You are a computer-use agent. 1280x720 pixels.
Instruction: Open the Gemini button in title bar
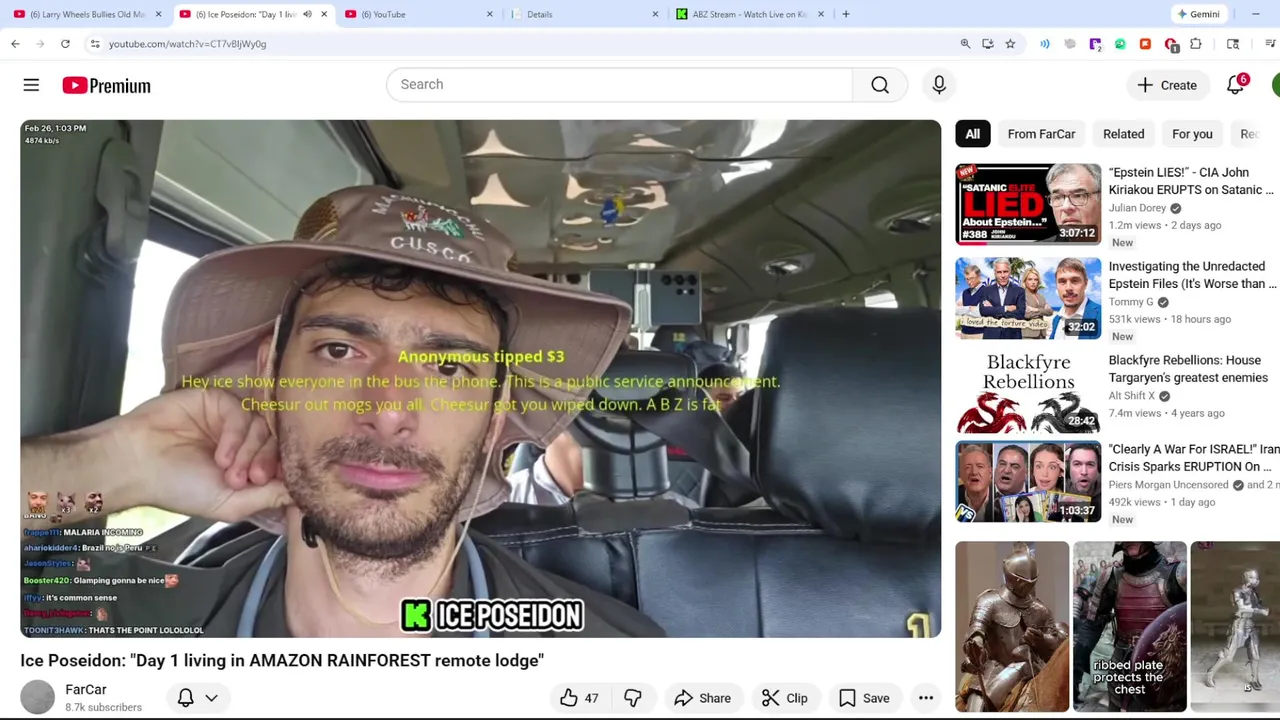pos(1198,14)
